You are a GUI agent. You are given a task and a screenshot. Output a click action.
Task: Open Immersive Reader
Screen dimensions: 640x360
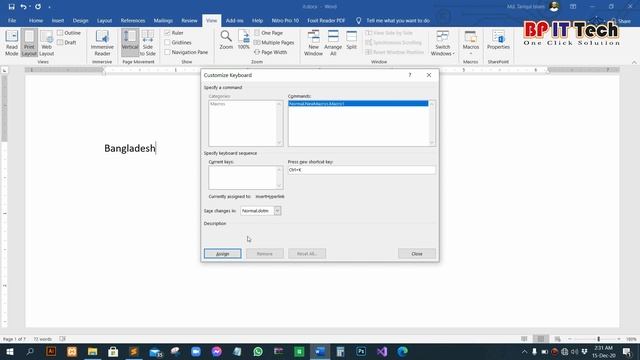pos(102,42)
